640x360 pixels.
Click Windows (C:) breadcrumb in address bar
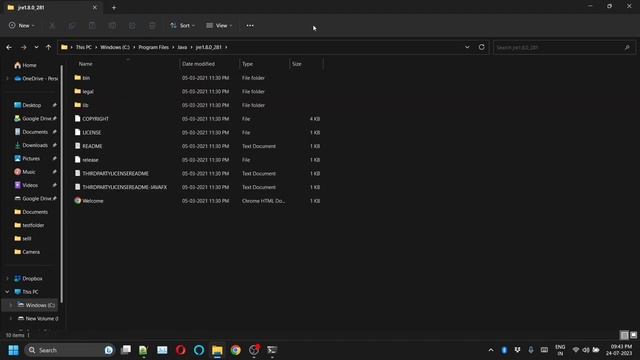point(115,47)
